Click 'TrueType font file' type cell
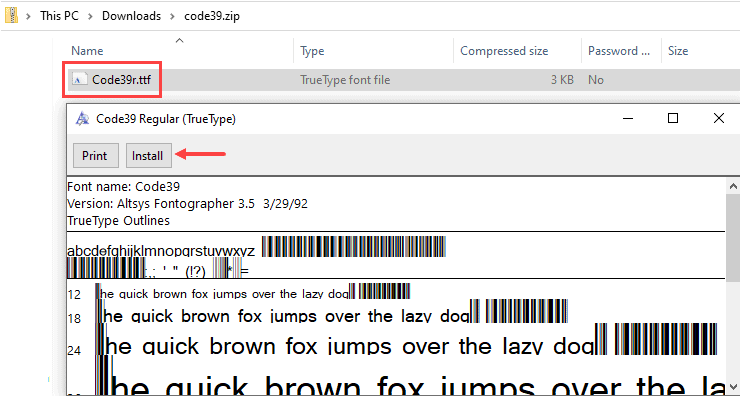 pyautogui.click(x=345, y=80)
